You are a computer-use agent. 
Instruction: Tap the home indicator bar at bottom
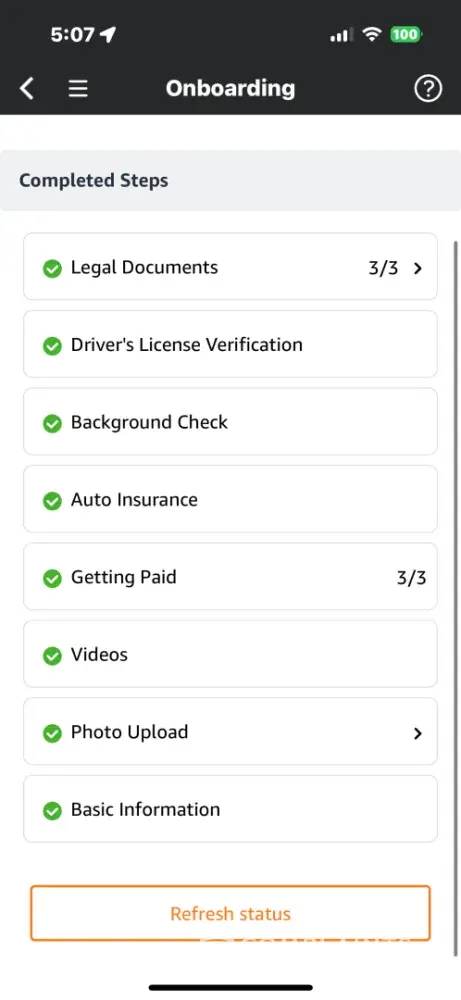pos(231,987)
